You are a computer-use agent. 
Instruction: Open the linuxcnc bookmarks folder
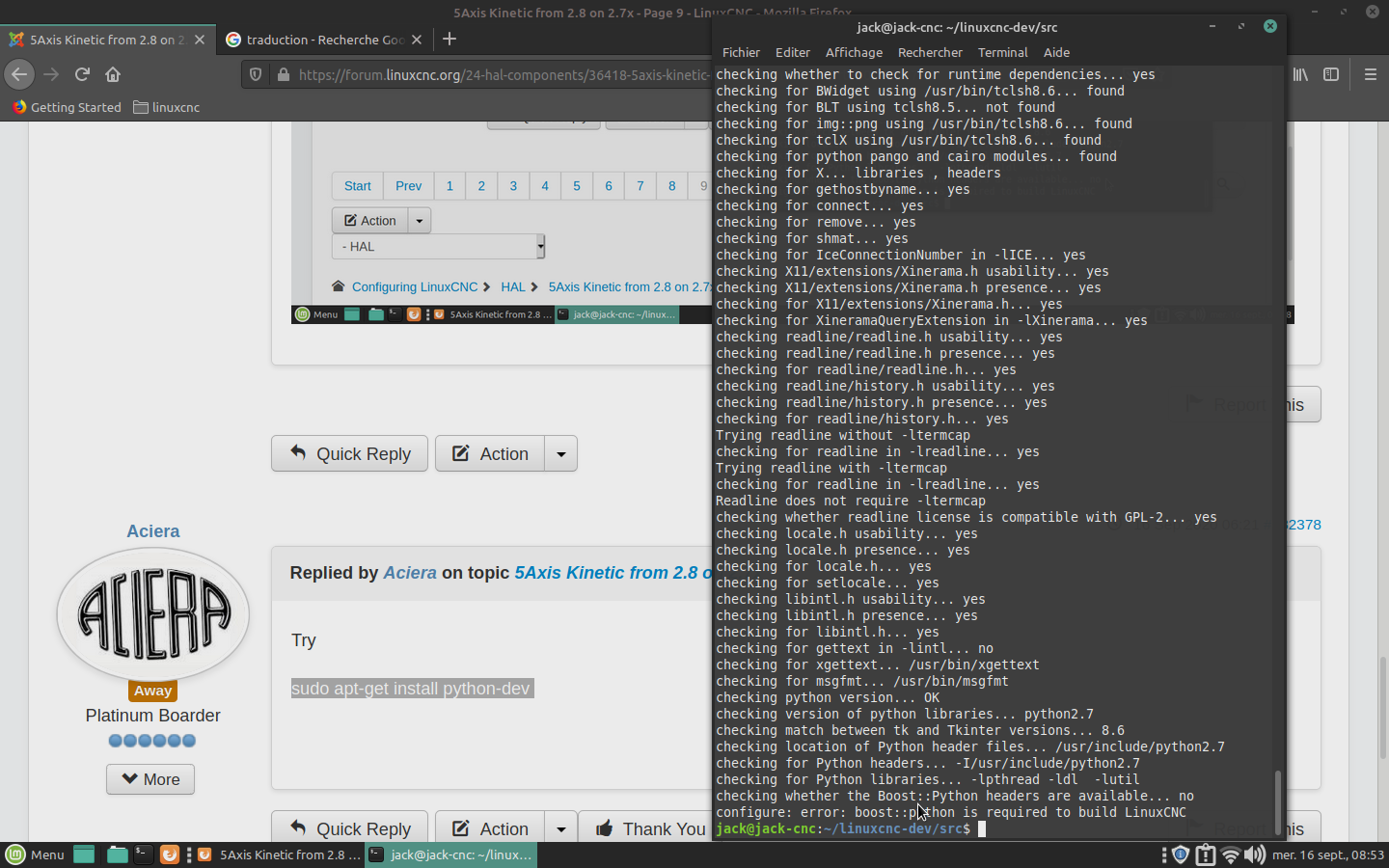[x=167, y=107]
